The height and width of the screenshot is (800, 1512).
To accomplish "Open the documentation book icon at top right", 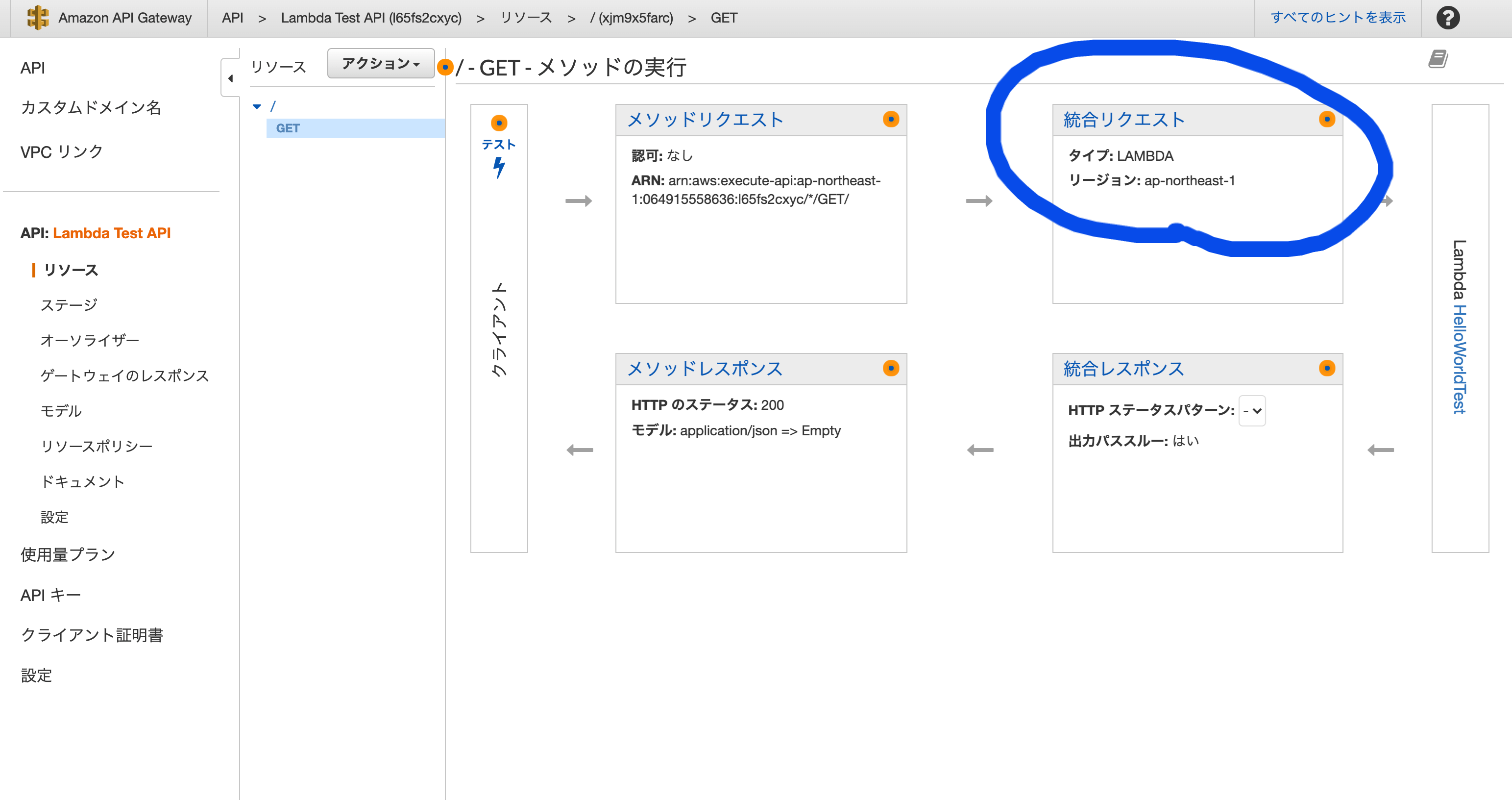I will click(x=1439, y=59).
